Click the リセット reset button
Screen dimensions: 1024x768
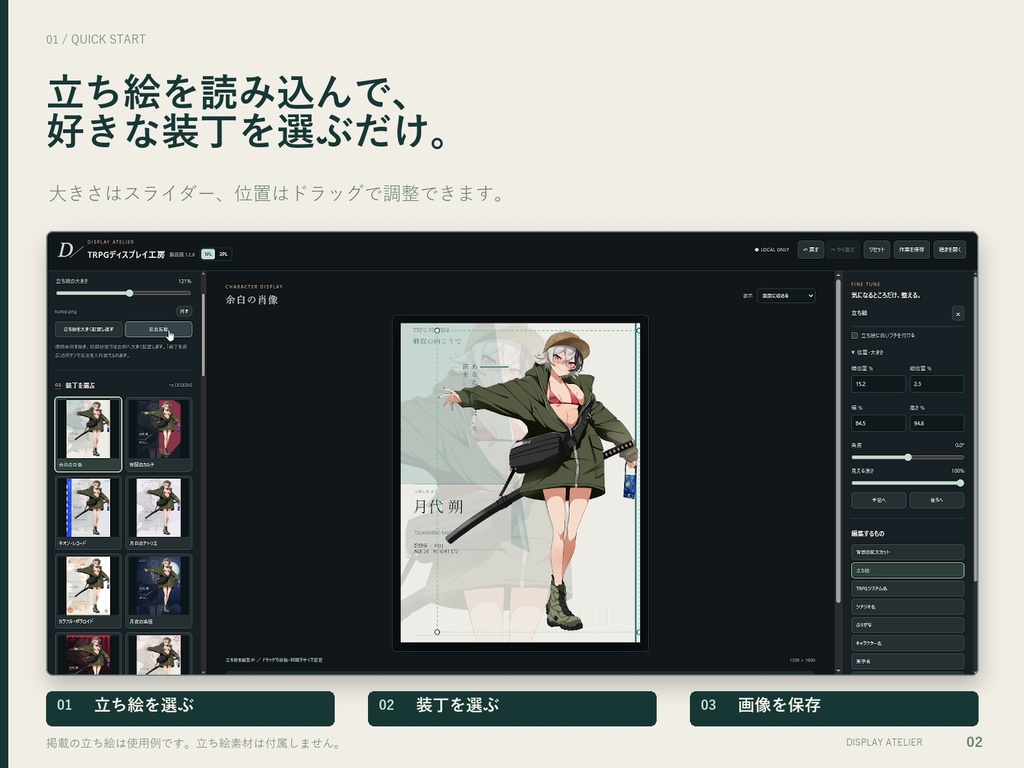tap(876, 249)
